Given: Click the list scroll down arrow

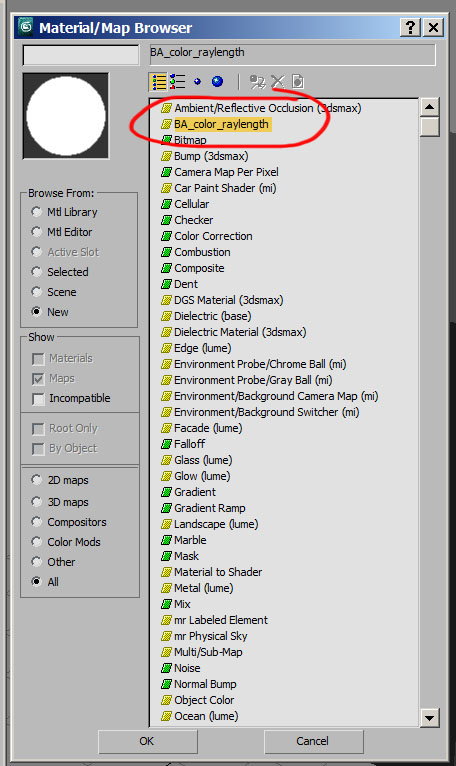Looking at the screenshot, I should point(430,718).
